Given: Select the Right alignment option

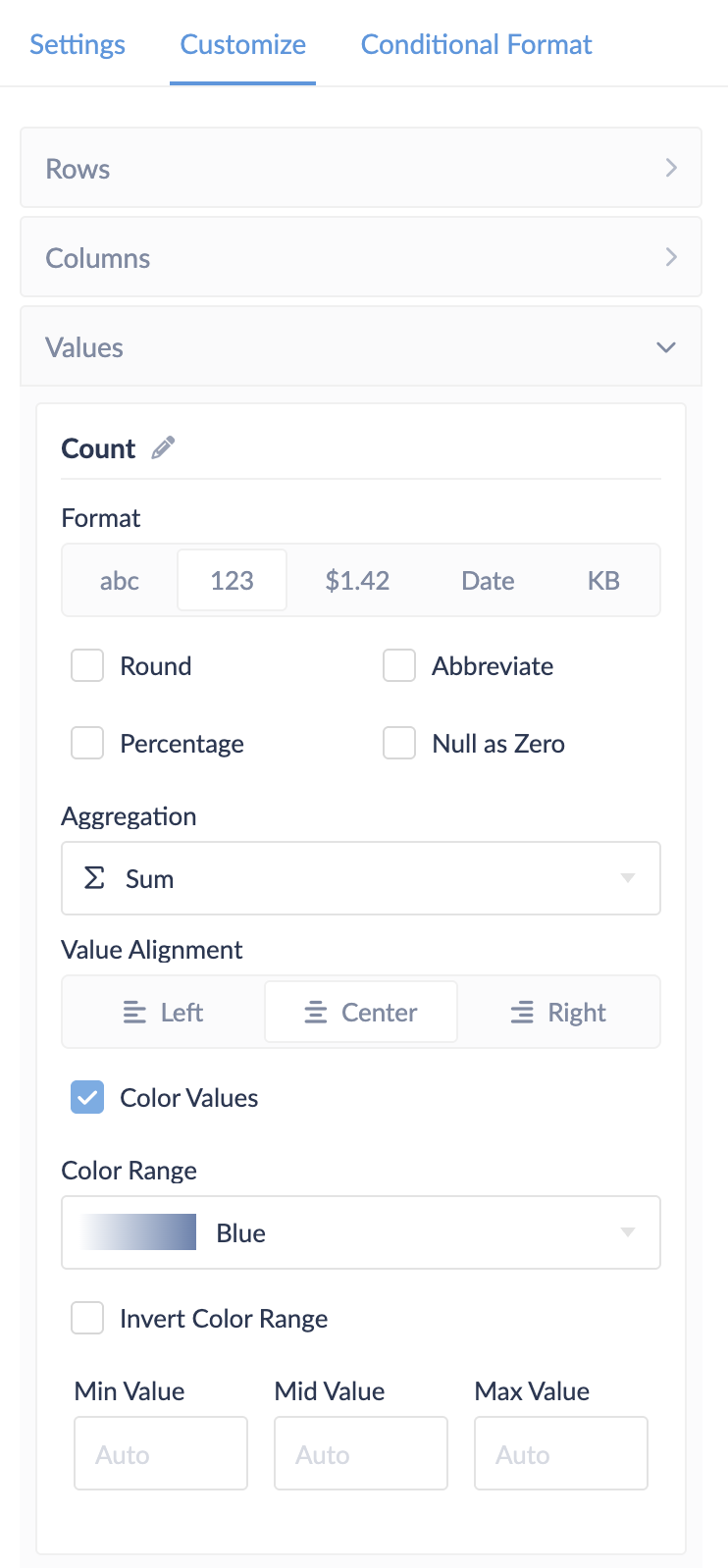Looking at the screenshot, I should pyautogui.click(x=558, y=1012).
